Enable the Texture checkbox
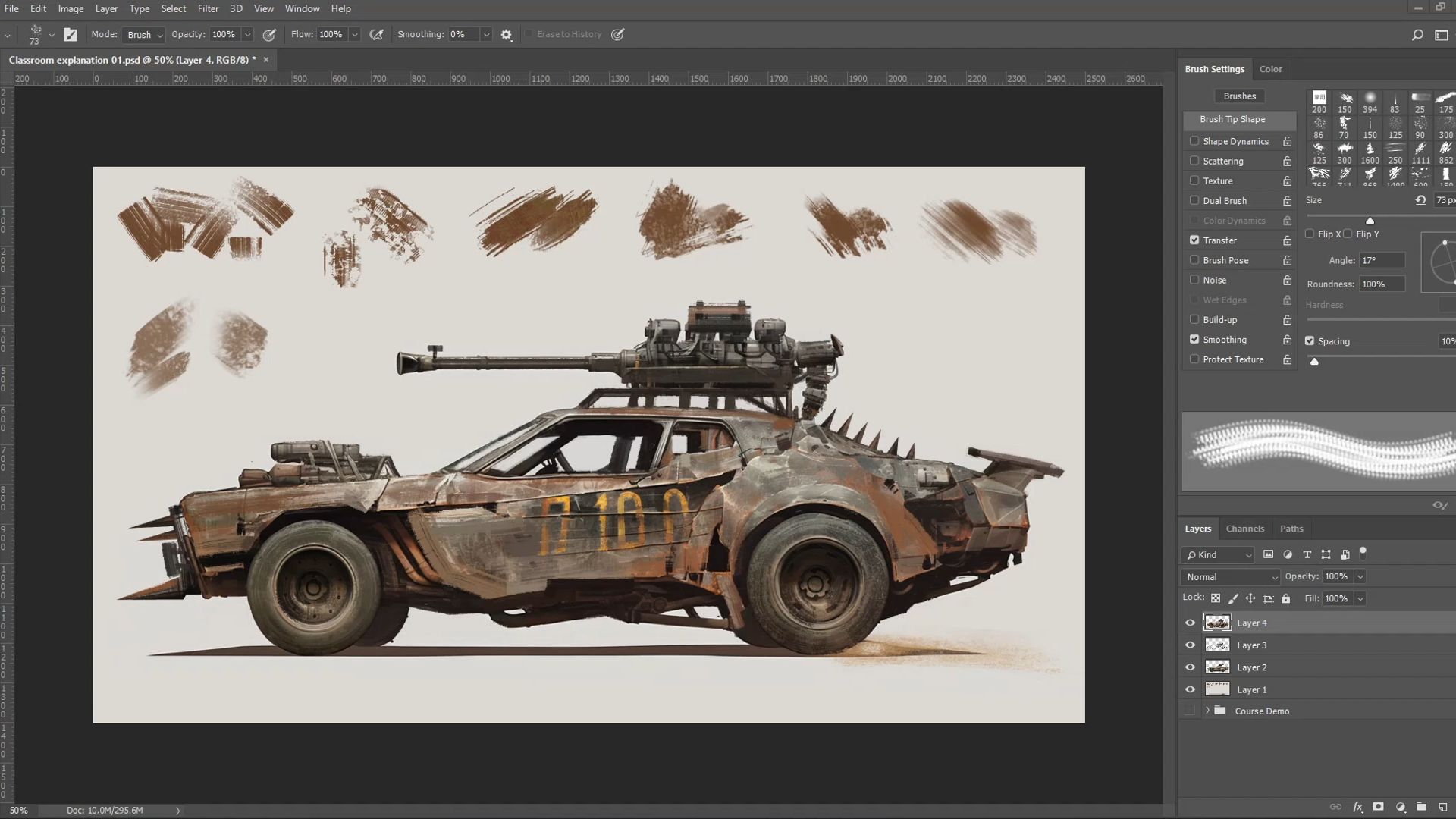Image resolution: width=1456 pixels, height=819 pixels. click(x=1194, y=180)
